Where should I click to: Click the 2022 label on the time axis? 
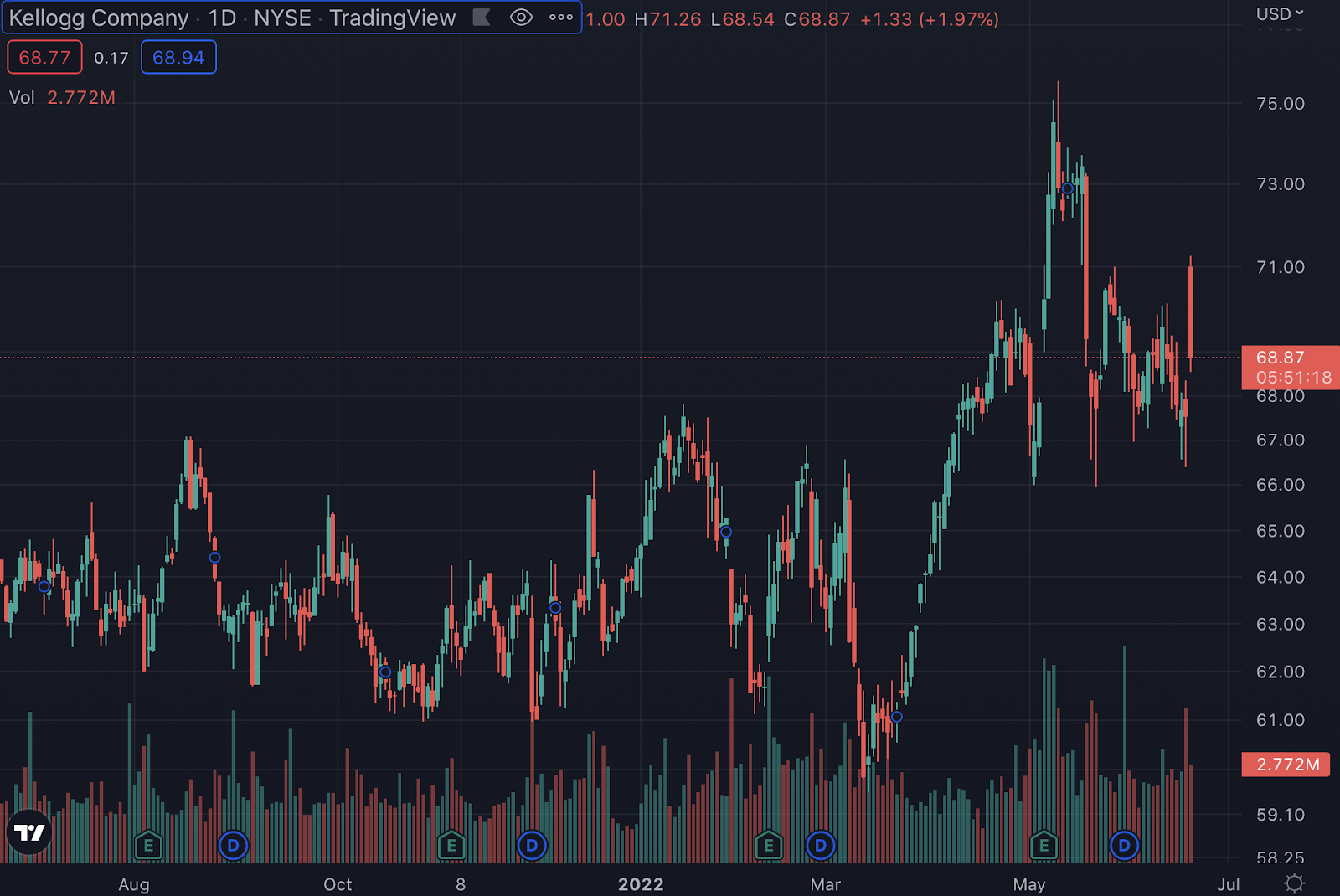641,884
